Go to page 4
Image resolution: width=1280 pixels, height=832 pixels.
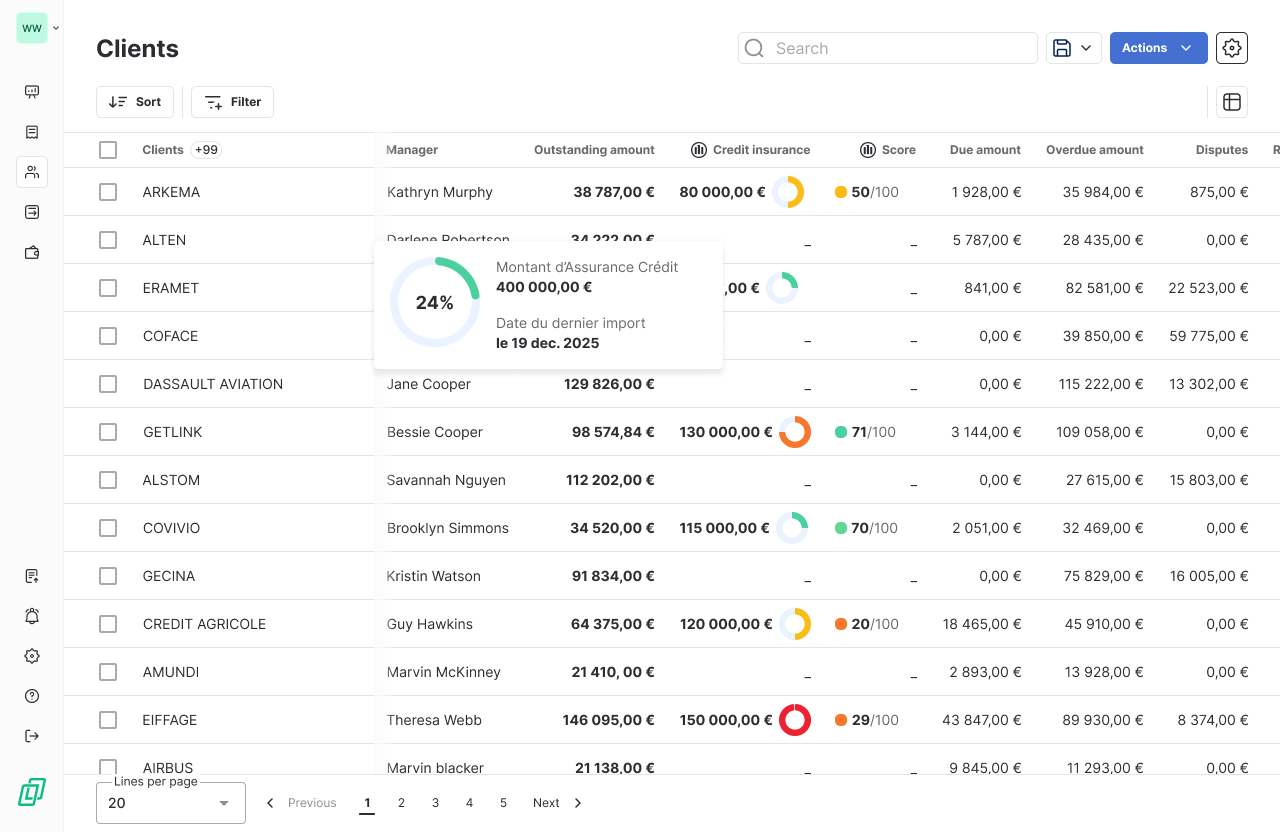[x=469, y=803]
